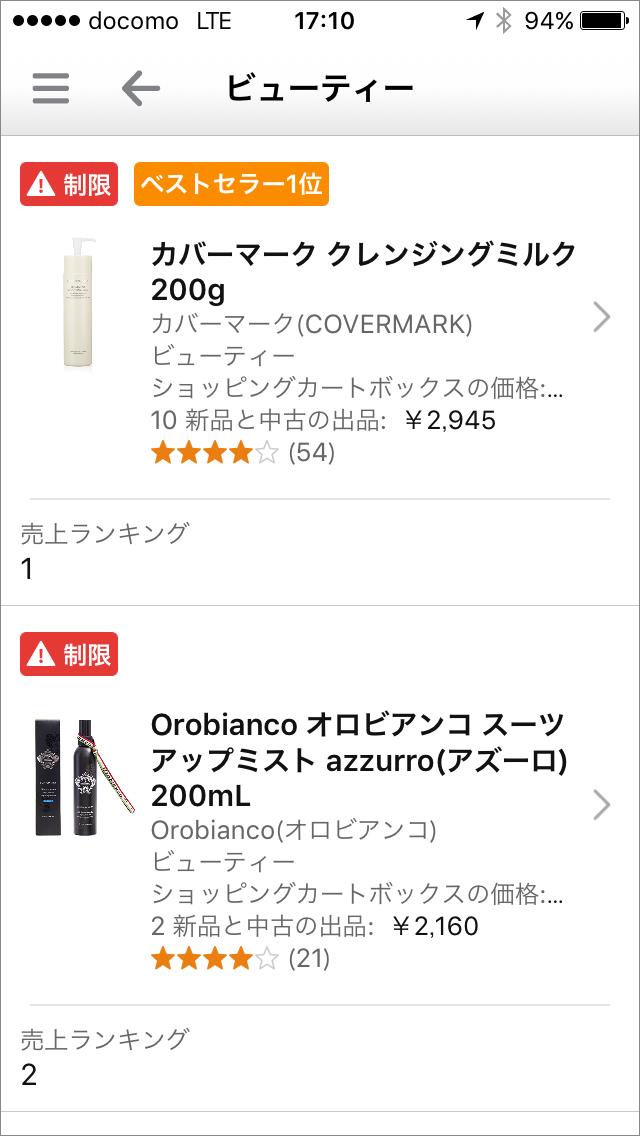Tap the restriction warning badge on Orobianco item

pos(69,654)
